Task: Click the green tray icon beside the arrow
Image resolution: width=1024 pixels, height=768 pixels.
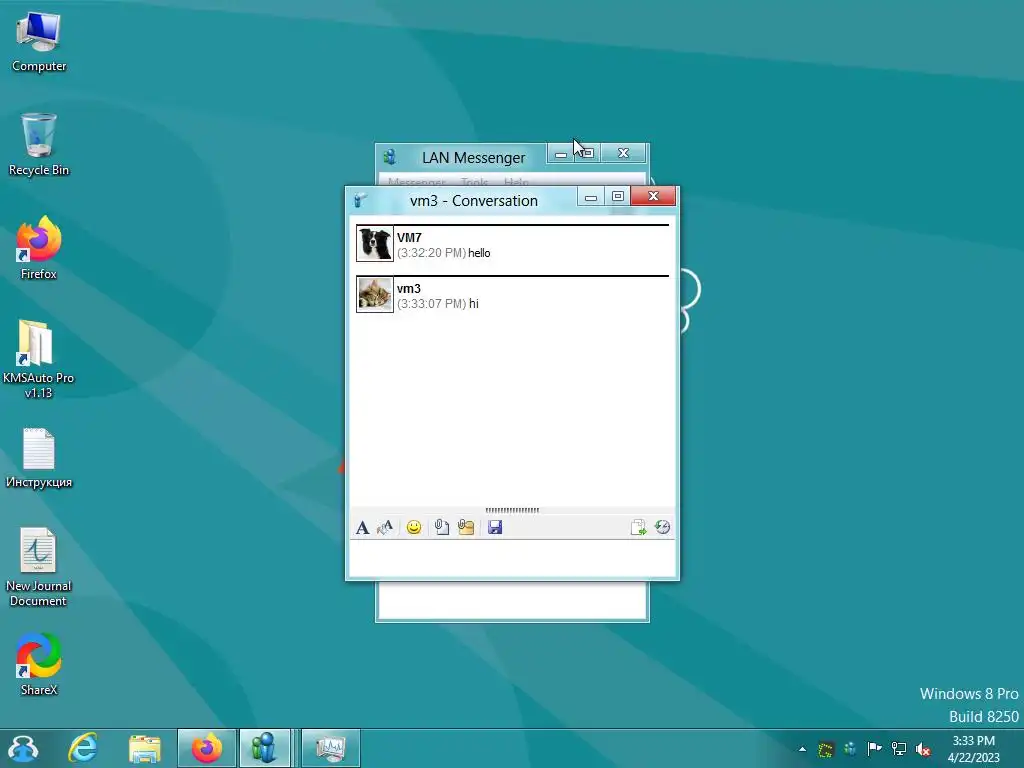Action: (826, 749)
